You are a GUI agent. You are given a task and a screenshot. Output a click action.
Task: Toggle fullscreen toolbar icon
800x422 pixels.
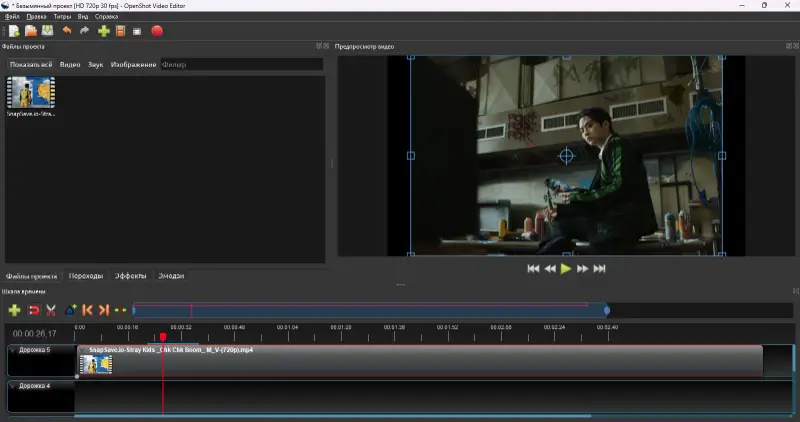point(137,32)
